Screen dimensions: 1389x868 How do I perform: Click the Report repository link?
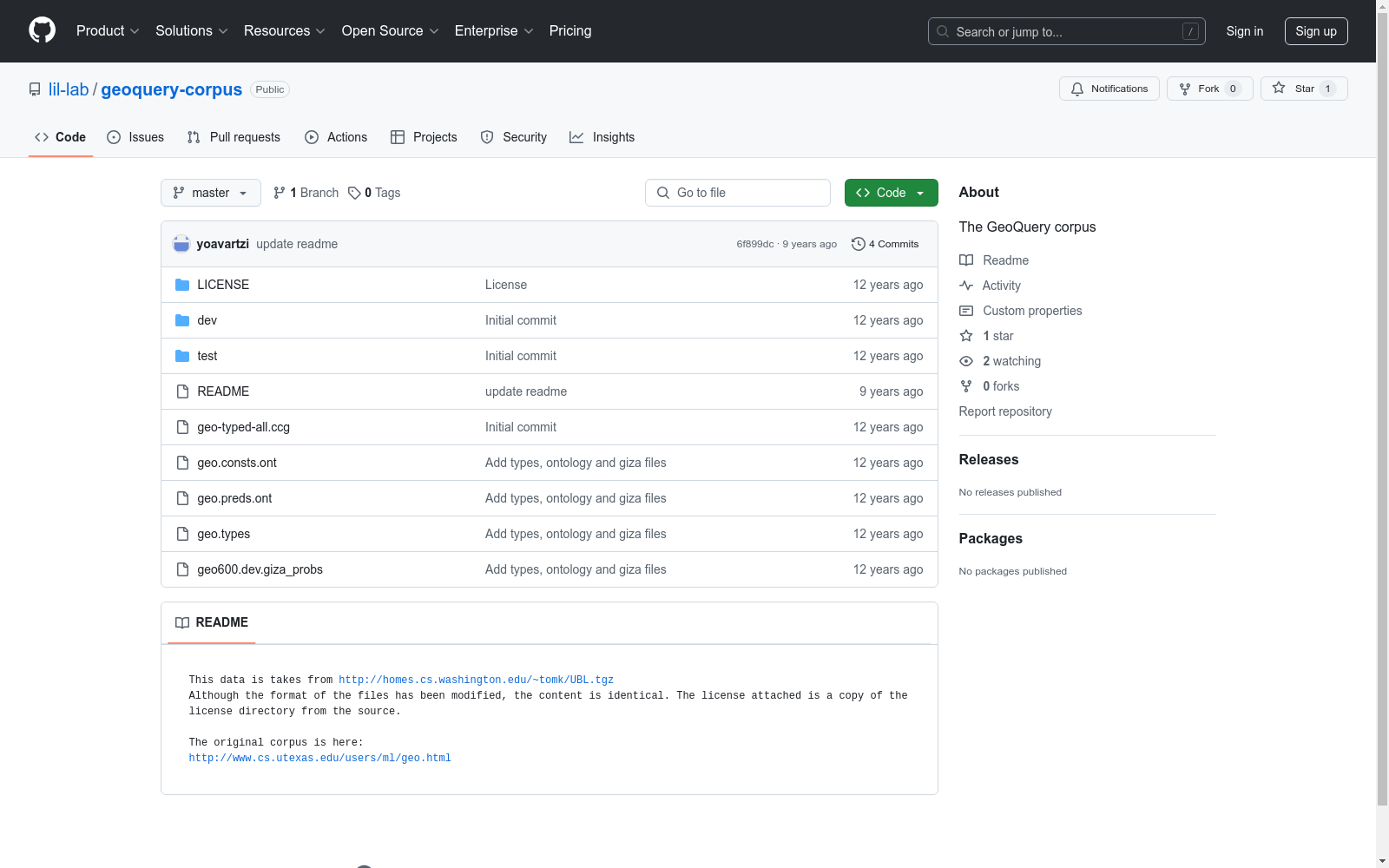pos(1005,411)
